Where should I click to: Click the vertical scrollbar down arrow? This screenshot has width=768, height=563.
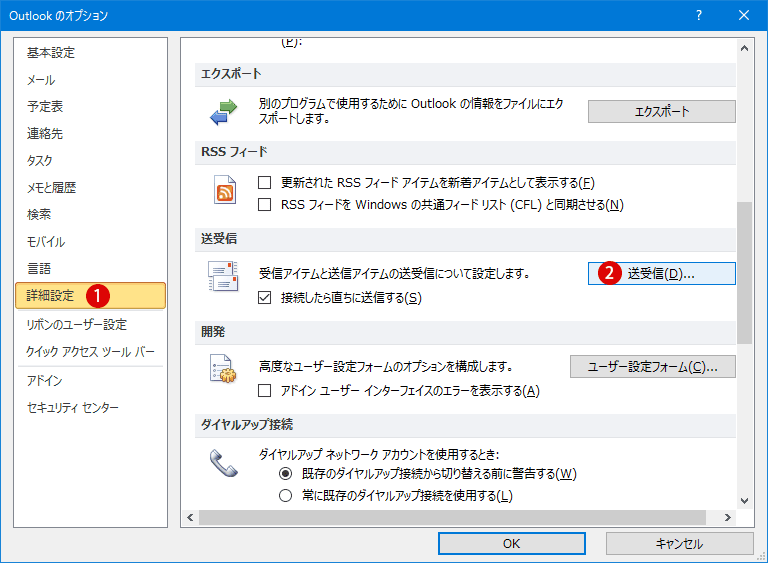coord(744,501)
